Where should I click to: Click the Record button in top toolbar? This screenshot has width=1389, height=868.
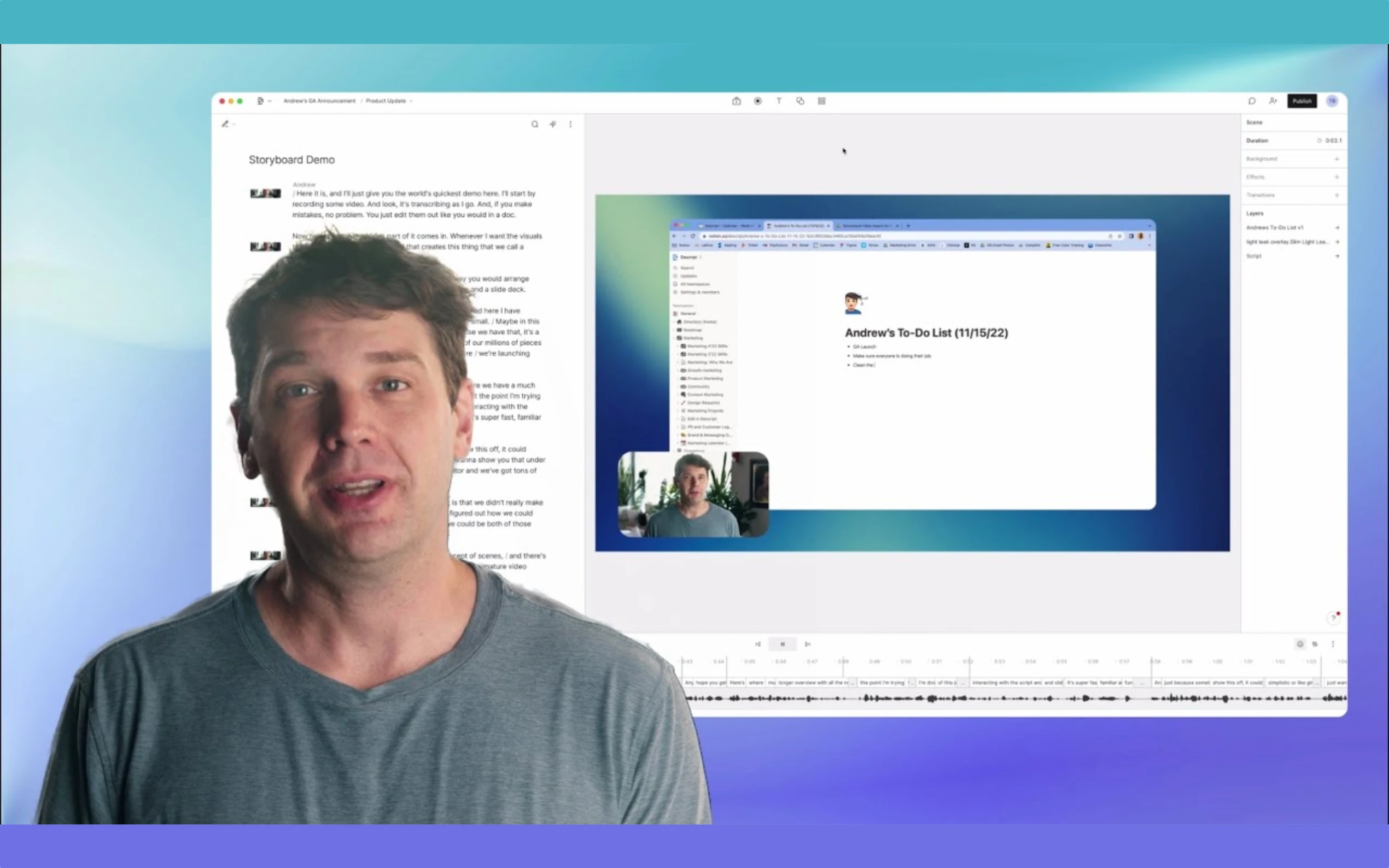[x=757, y=101]
